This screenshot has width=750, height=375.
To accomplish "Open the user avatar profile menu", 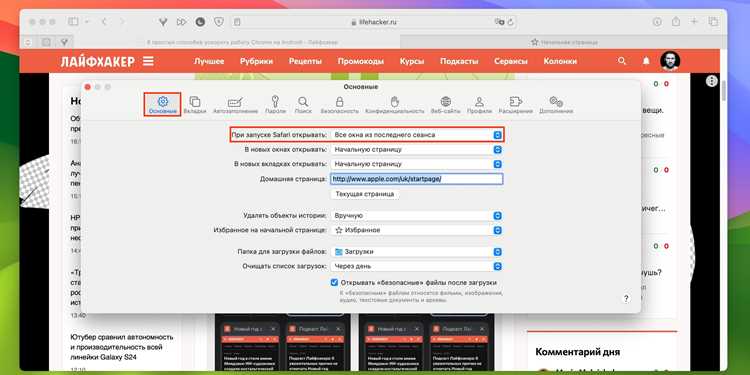I will 670,61.
